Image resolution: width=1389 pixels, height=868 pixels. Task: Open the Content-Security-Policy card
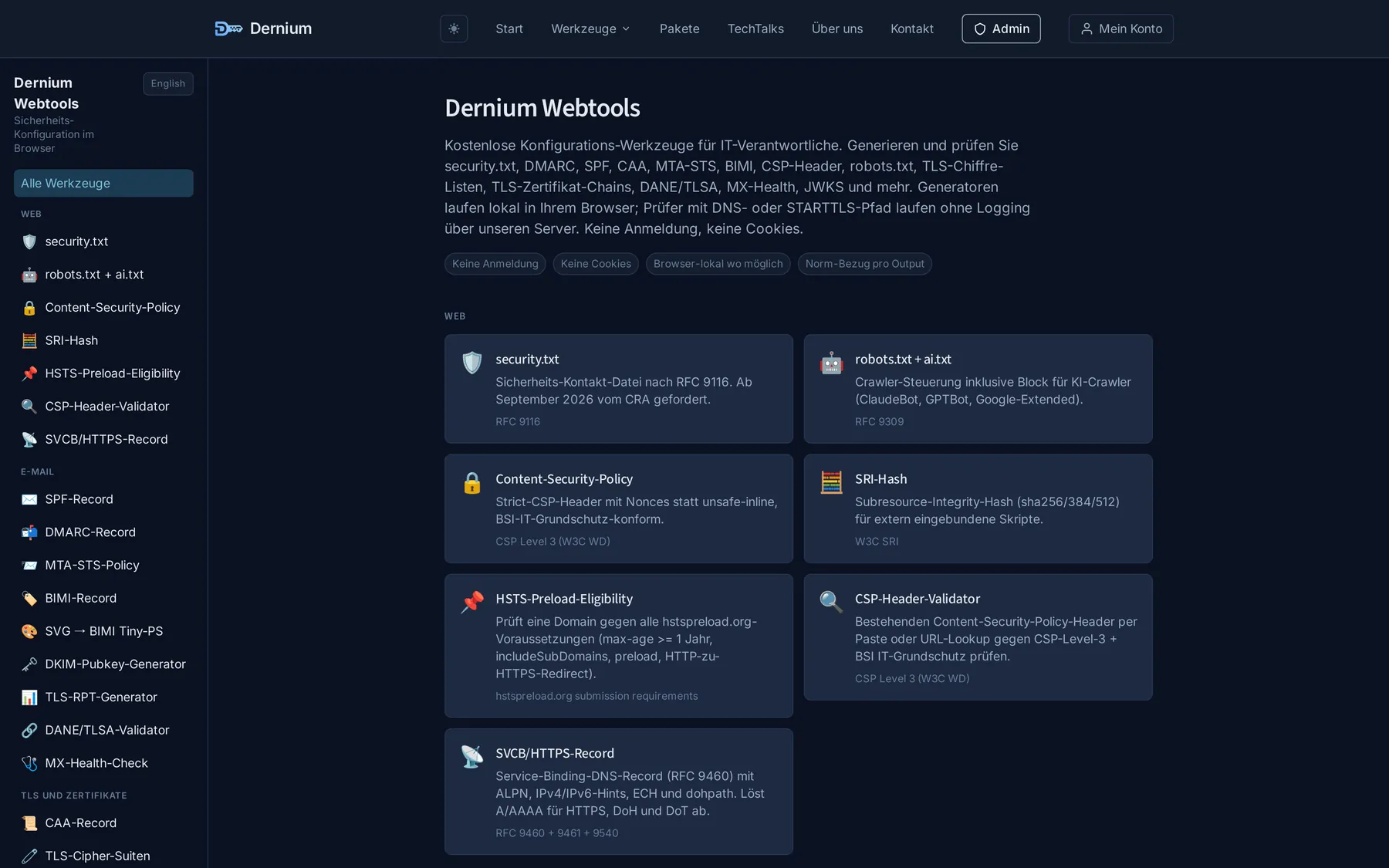point(618,508)
